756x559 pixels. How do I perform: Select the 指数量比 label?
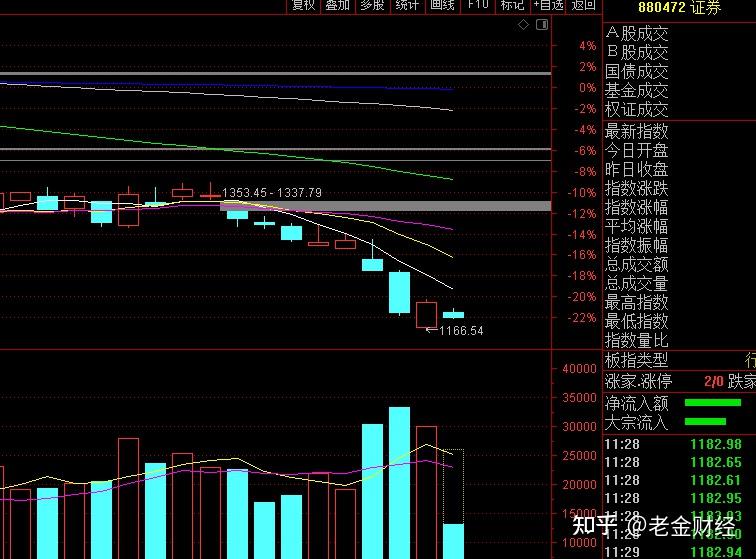[636, 341]
